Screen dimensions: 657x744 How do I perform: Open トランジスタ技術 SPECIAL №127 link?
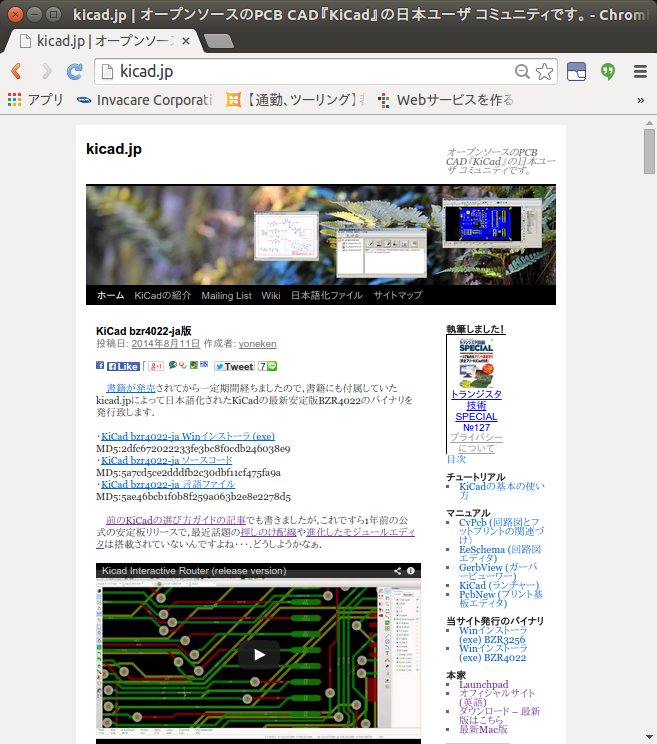476,411
